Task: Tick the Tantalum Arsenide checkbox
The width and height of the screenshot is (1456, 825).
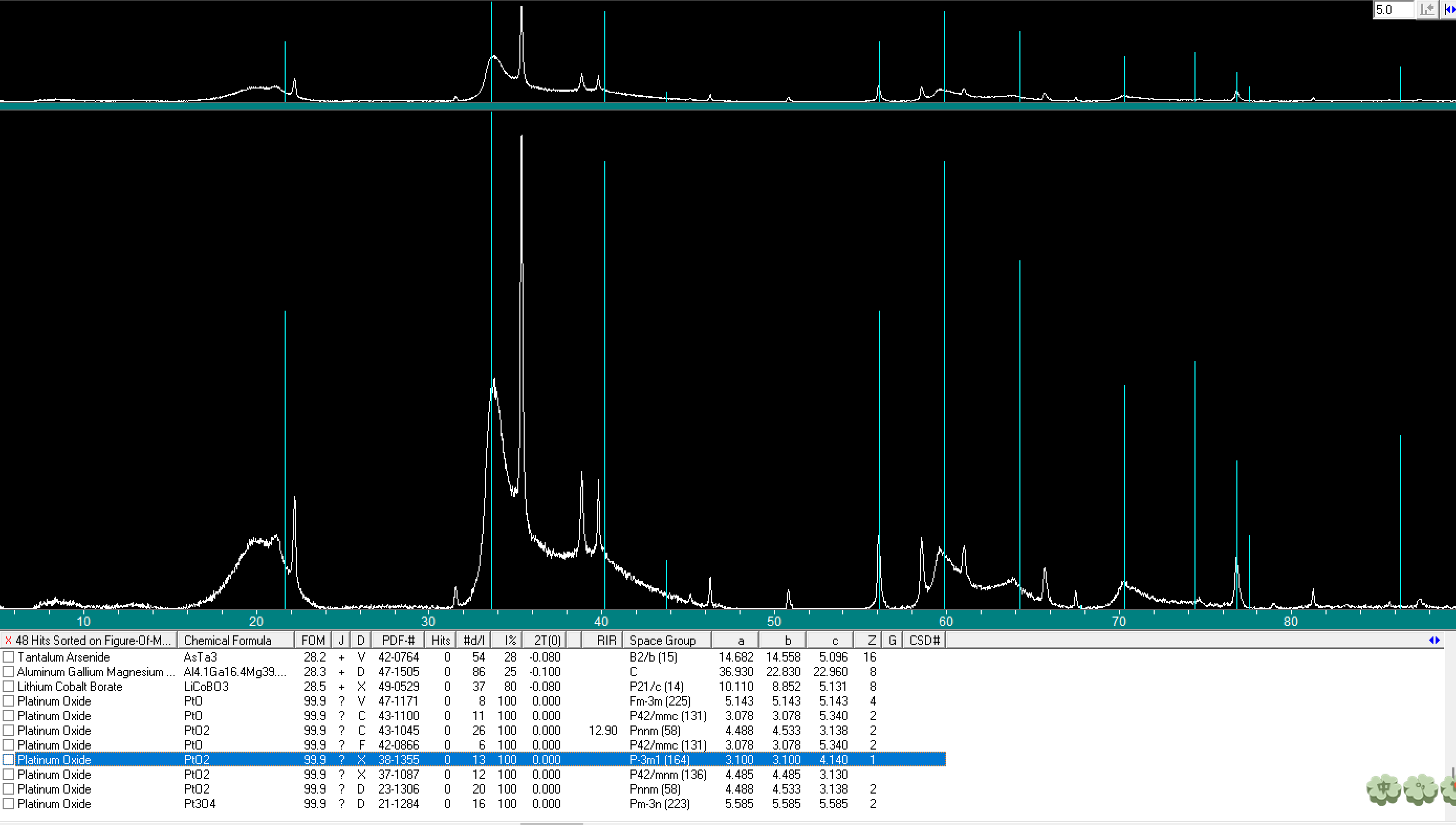Action: [8, 657]
